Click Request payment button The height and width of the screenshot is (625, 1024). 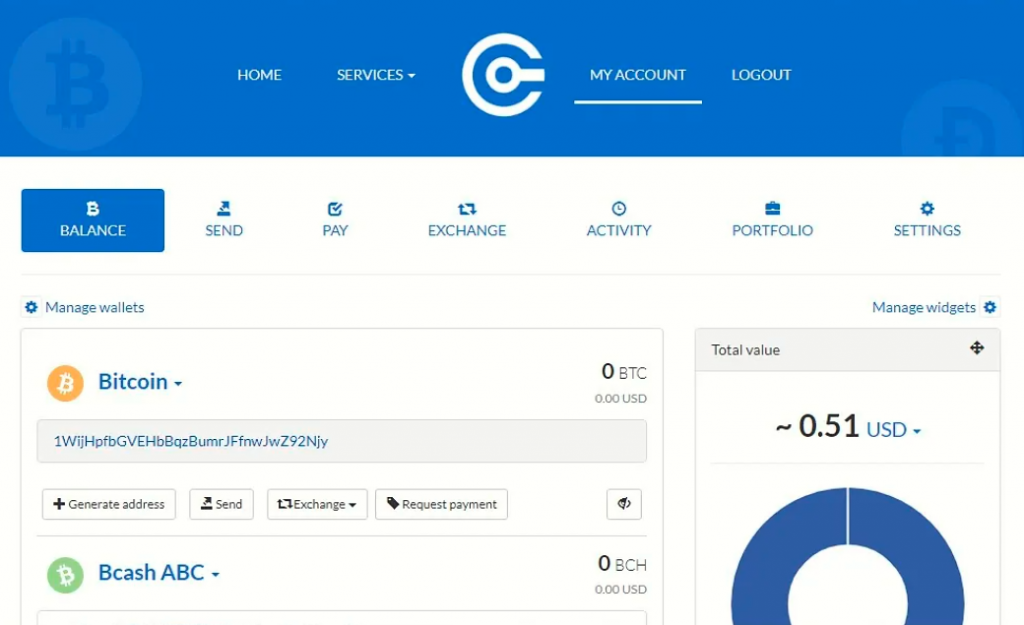(x=441, y=504)
